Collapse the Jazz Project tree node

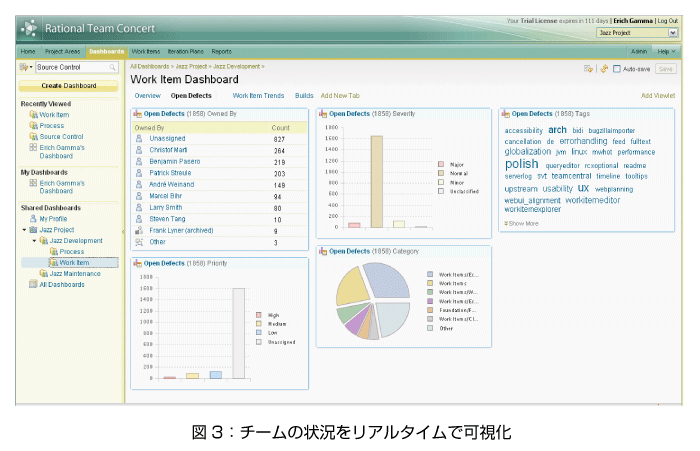25,230
